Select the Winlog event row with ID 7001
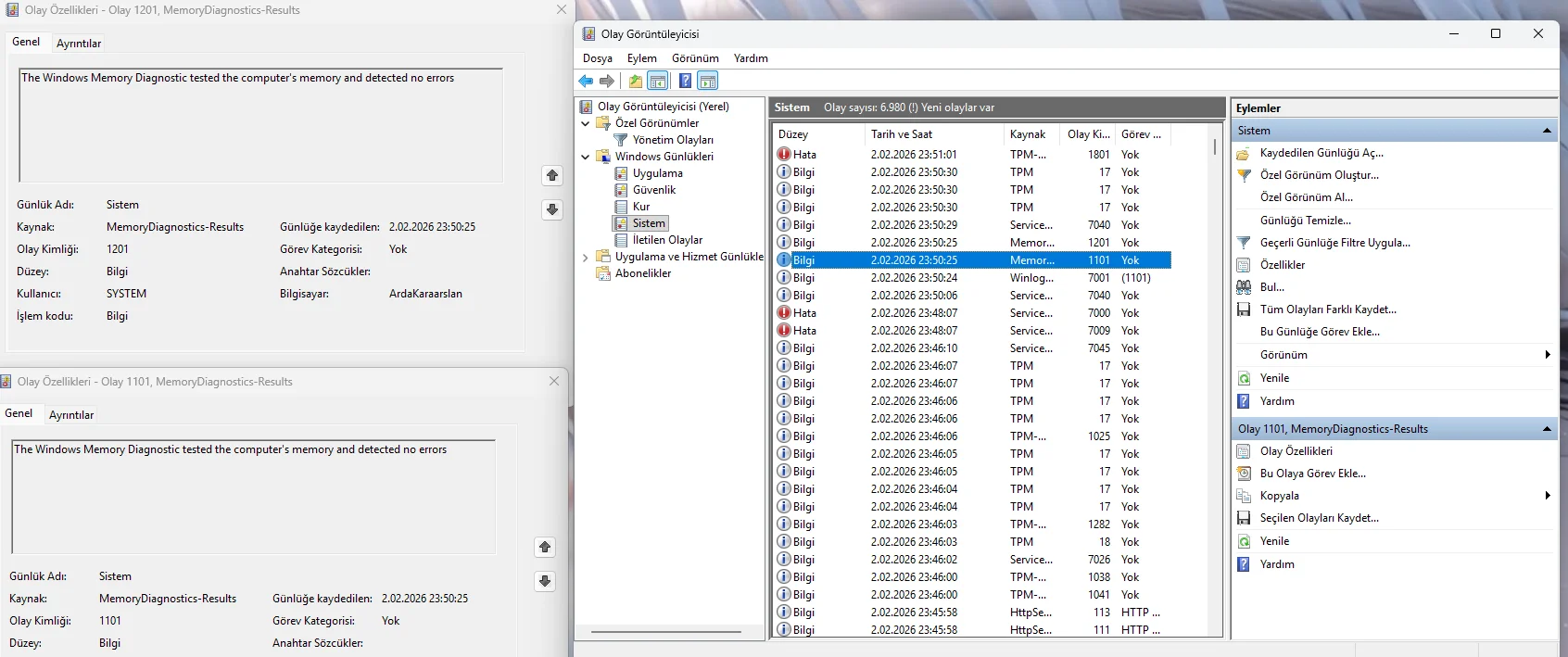1568x657 pixels. pyautogui.click(x=973, y=278)
